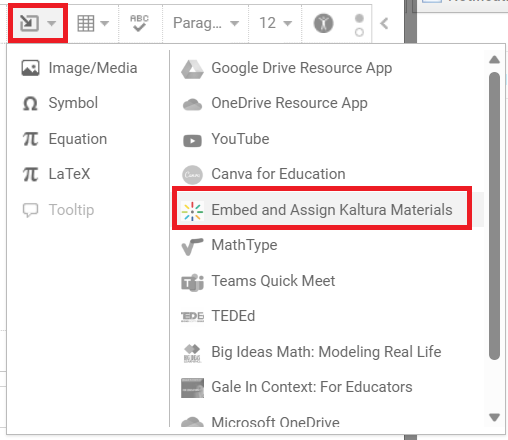Expand the insert table dropdown
Screen dimensions: 508x440
pos(93,23)
